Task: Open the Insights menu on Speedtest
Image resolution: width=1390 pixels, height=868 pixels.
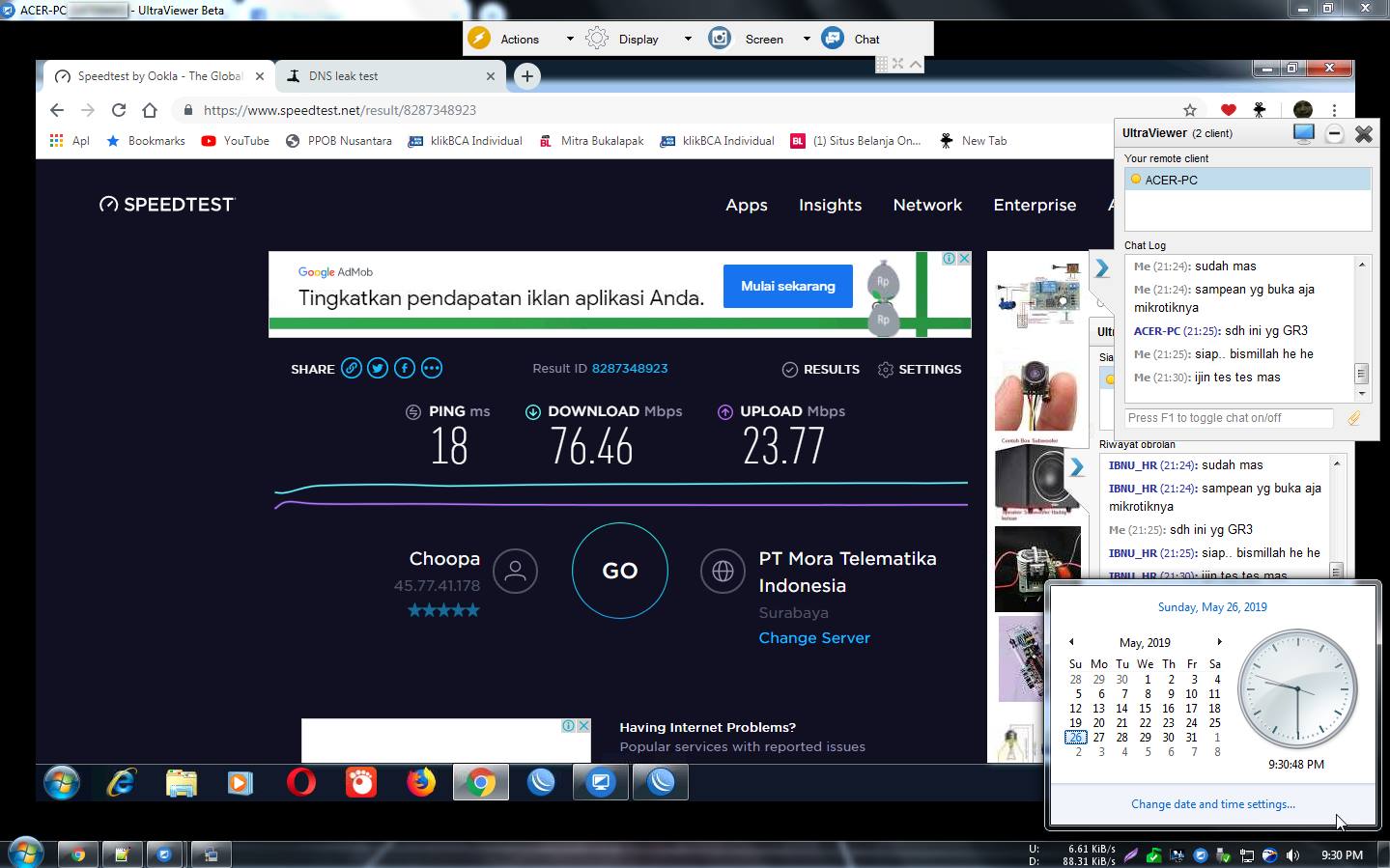Action: tap(830, 205)
